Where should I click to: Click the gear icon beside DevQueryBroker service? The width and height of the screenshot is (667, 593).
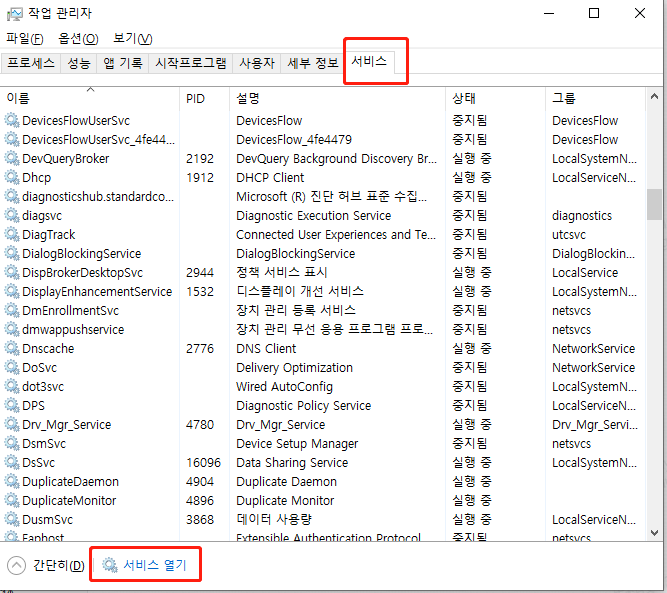pyautogui.click(x=12, y=158)
